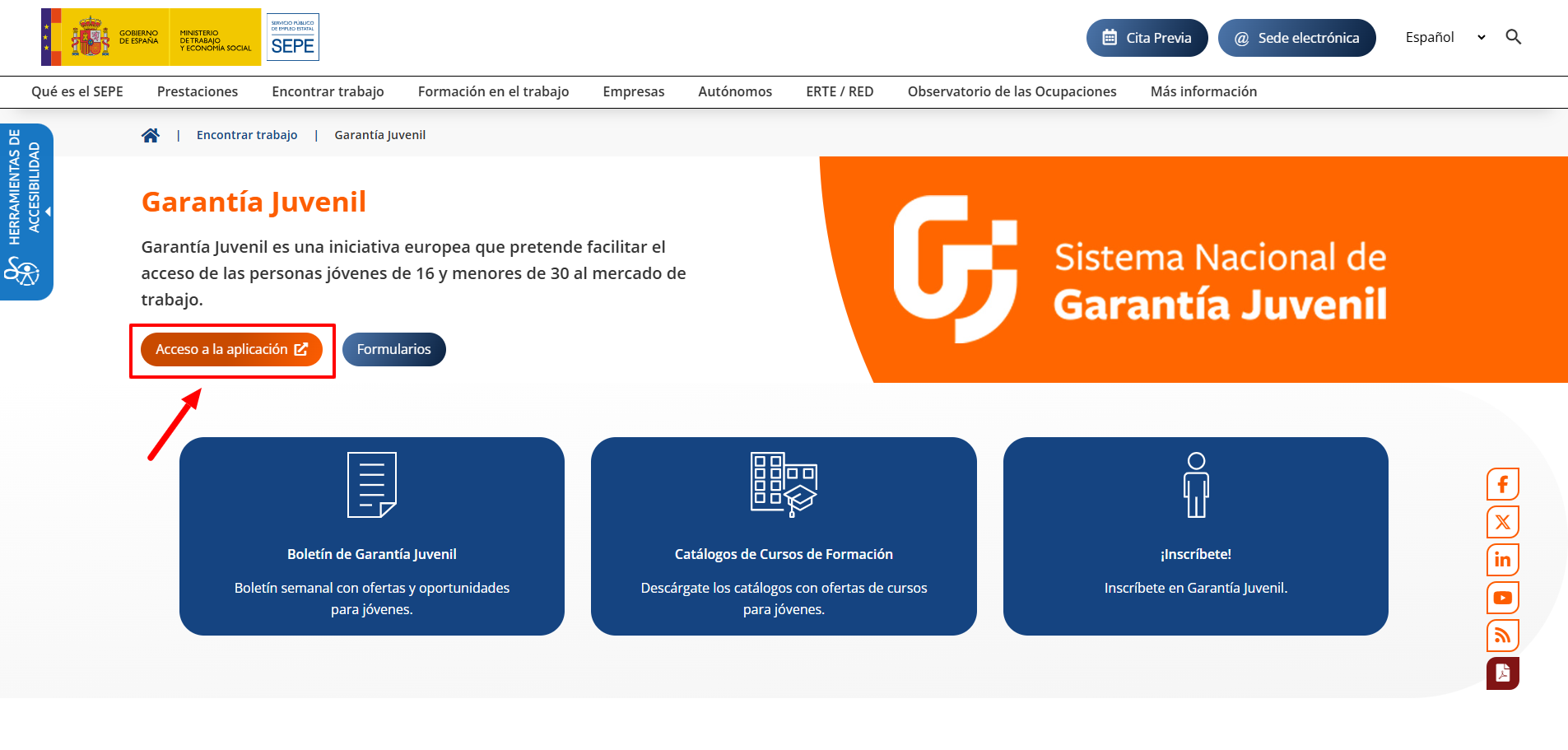1568x750 pixels.
Task: Open the ¡Inscríbete! card title
Action: [1196, 554]
